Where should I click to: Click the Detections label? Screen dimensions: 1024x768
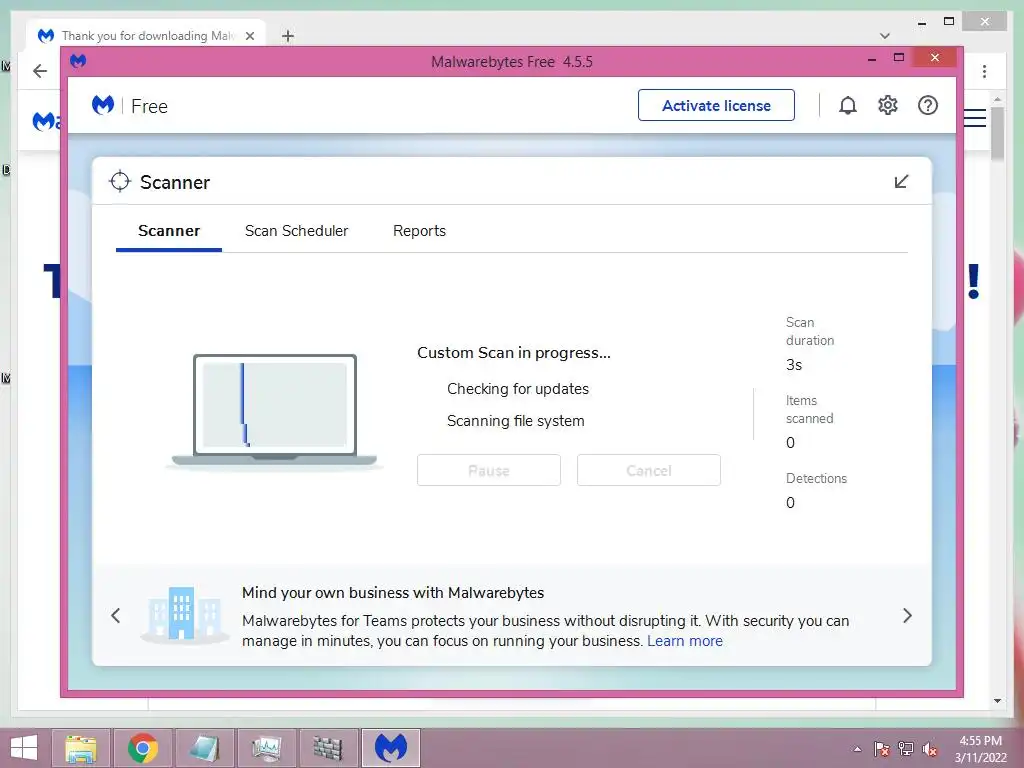tap(816, 478)
